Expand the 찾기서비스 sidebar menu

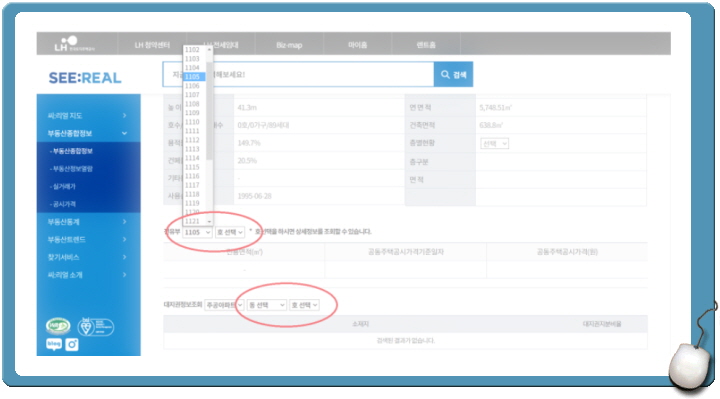tap(88, 257)
